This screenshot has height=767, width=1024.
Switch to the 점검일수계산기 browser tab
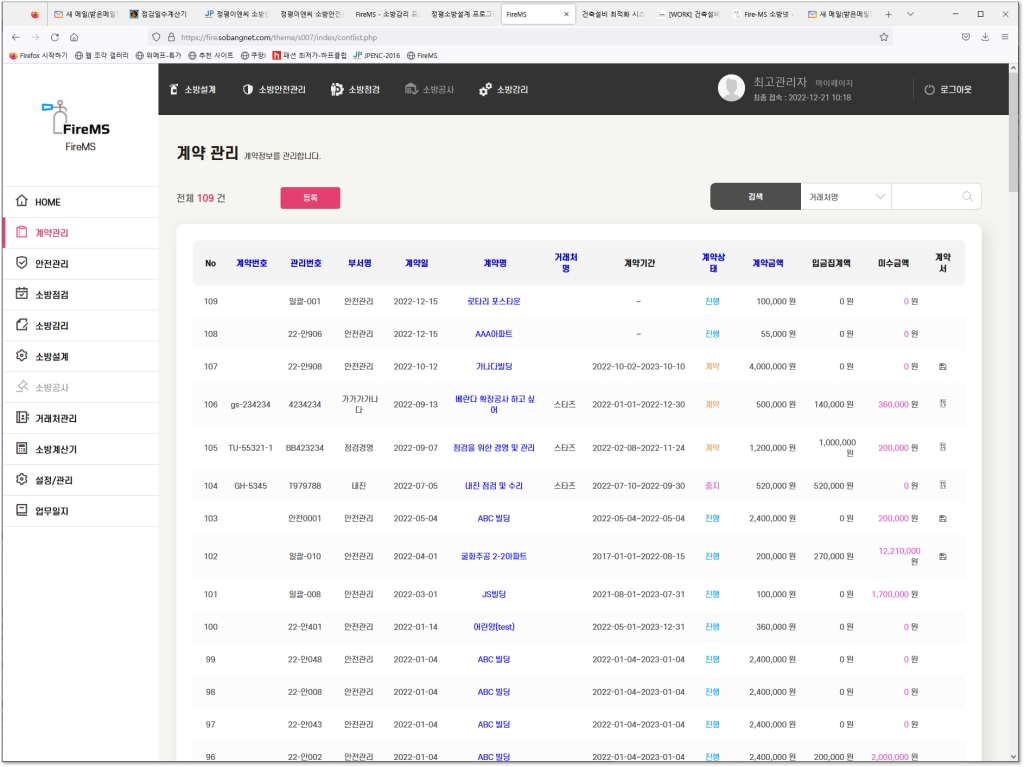coord(159,15)
